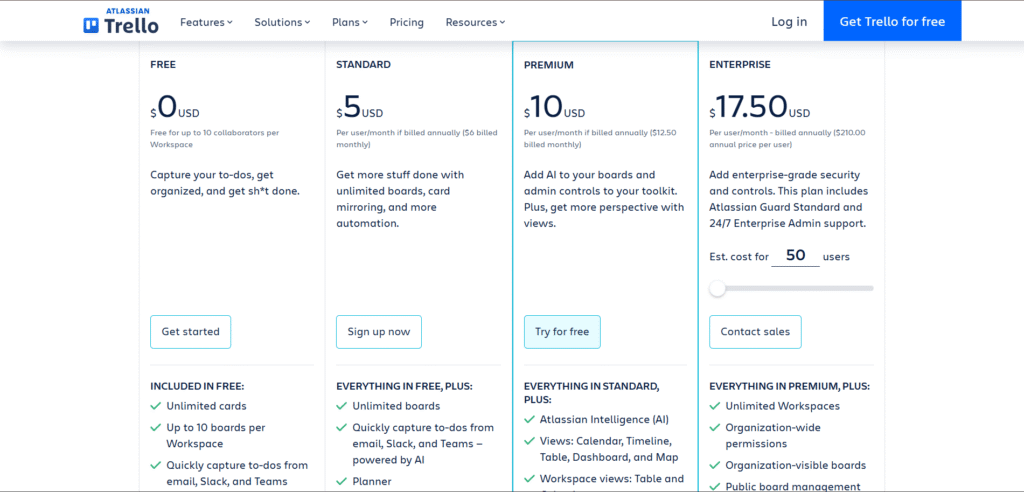Click the $5 USD price
The height and width of the screenshot is (492, 1024).
(x=360, y=106)
